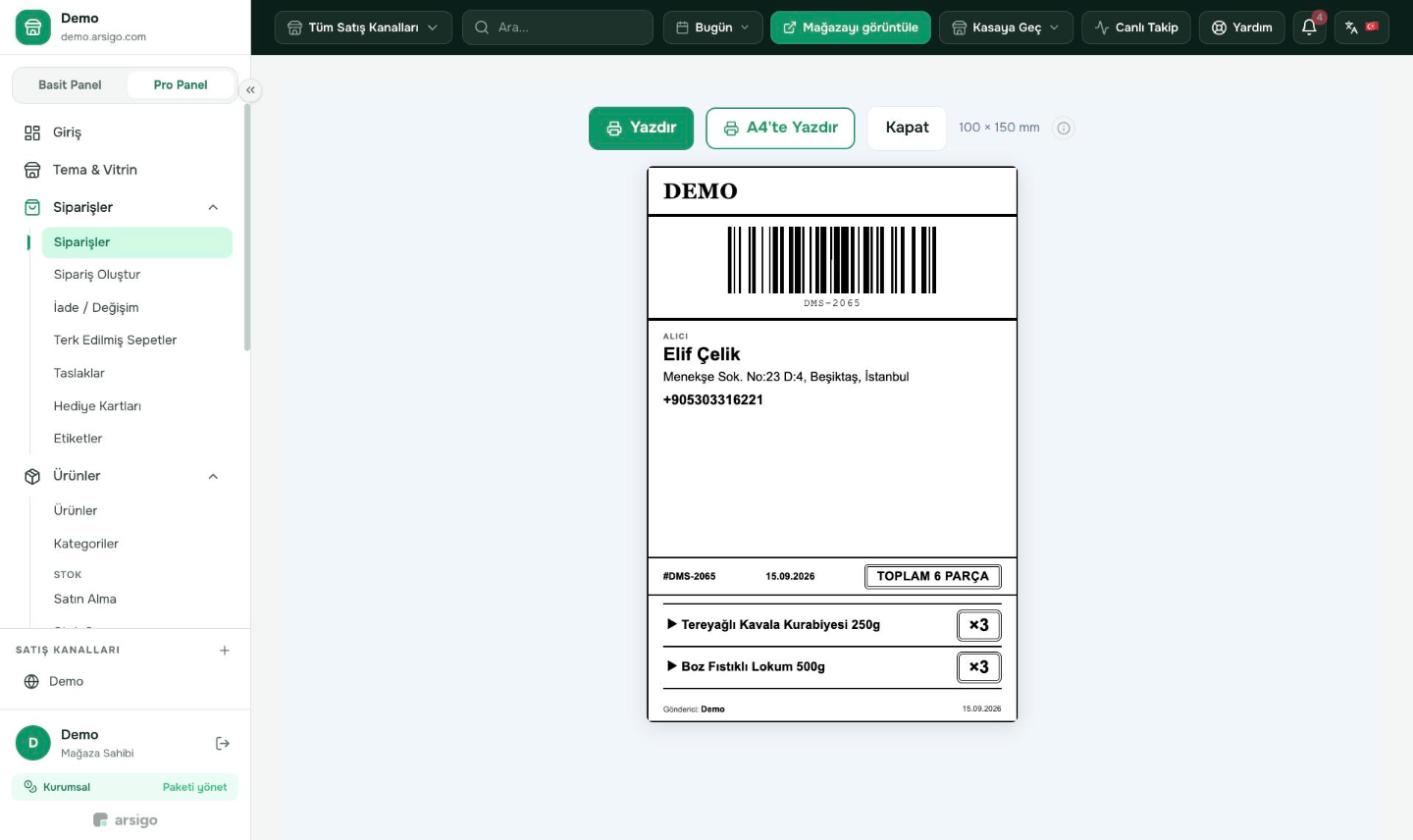Viewport: 1413px width, 840px height.
Task: Click the sidebar vertical scrollbar
Action: click(247, 225)
